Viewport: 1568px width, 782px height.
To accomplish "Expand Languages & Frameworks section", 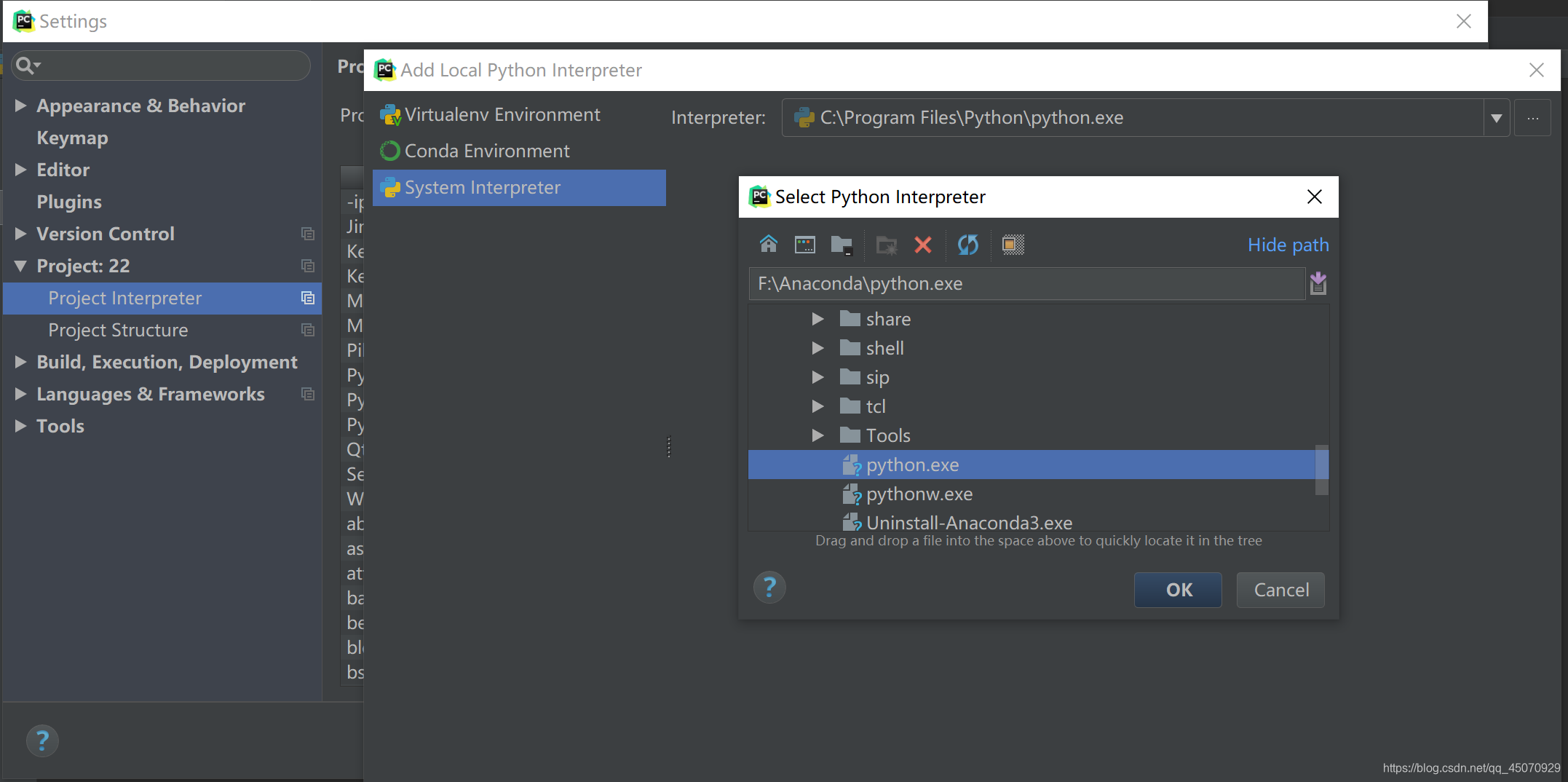I will pos(21,394).
